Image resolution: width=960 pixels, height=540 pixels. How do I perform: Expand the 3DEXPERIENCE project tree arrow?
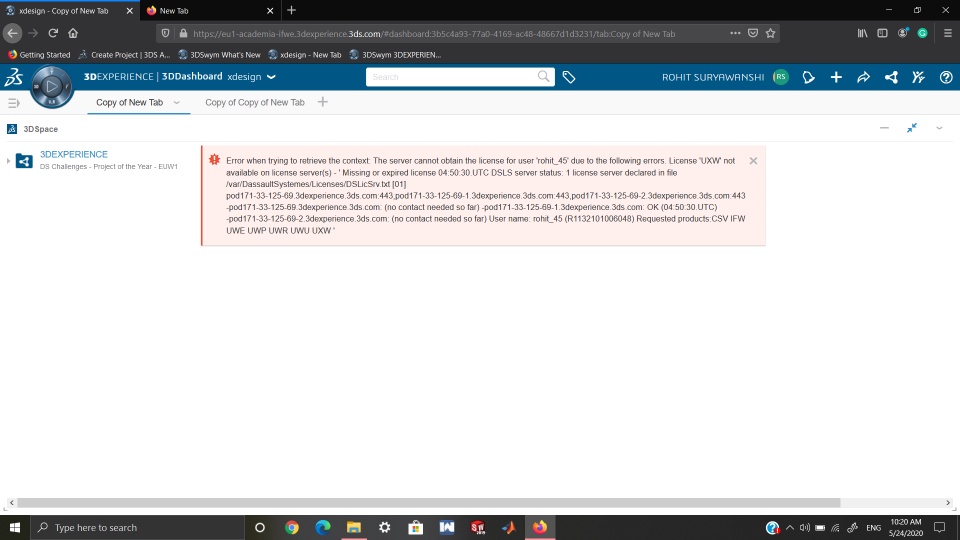coord(8,161)
